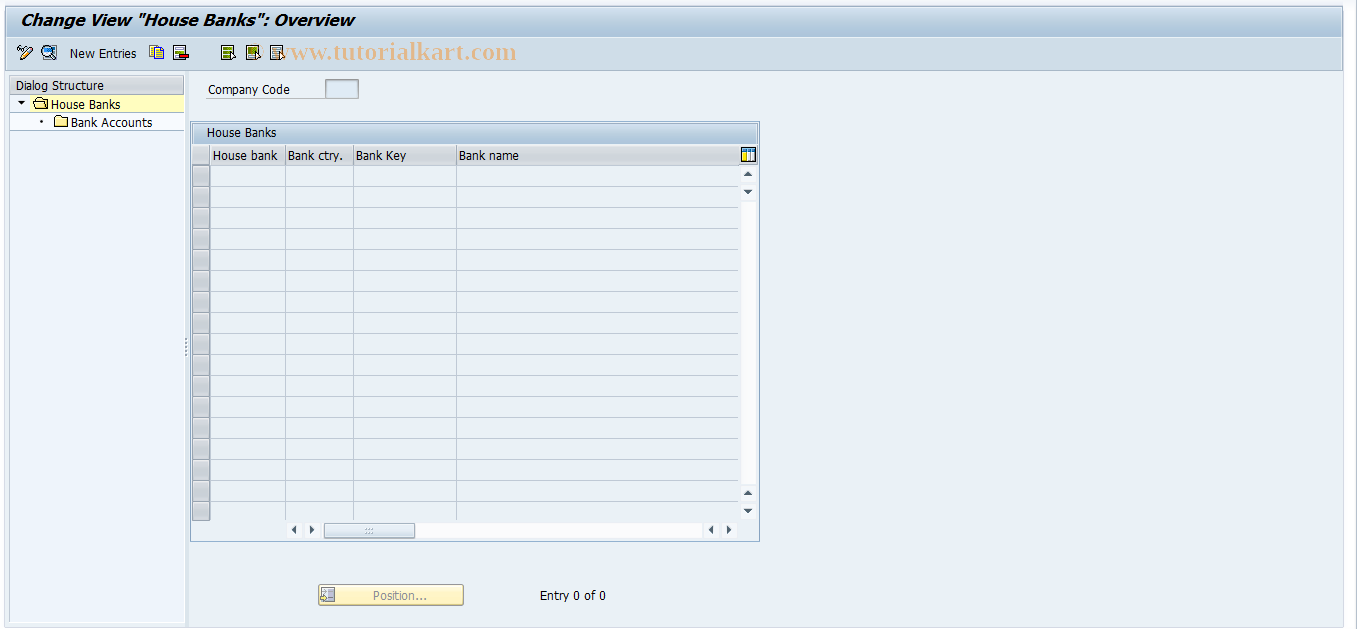Click the Delete entry icon
The image size is (1357, 629).
[181, 53]
